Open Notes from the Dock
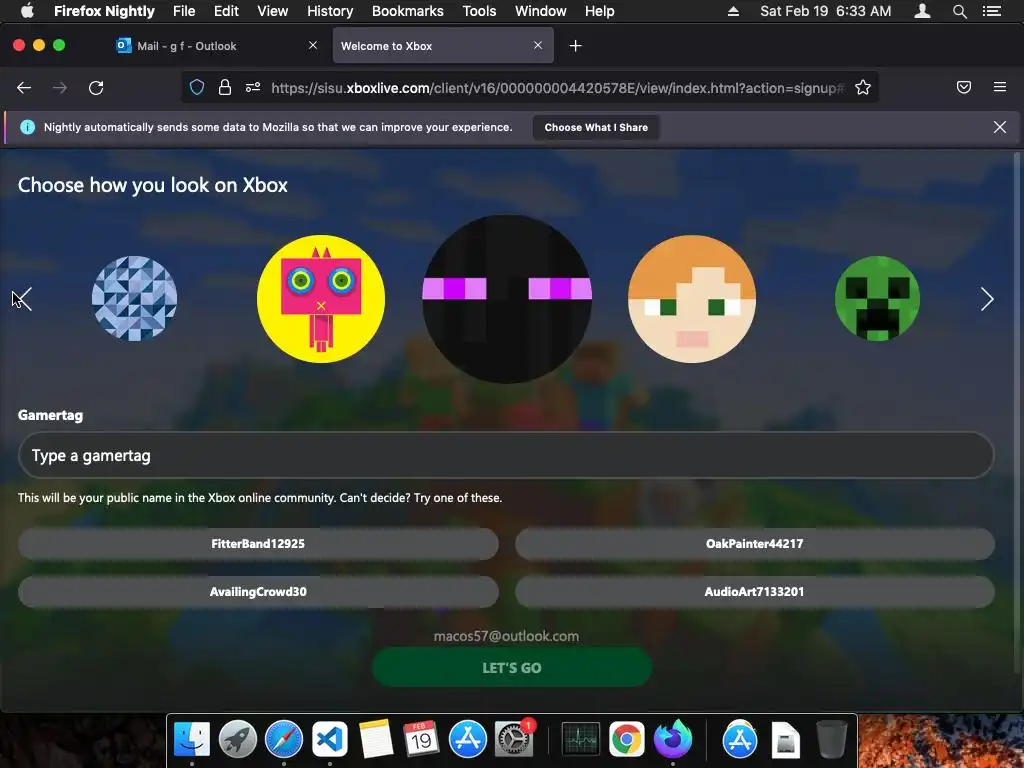This screenshot has height=768, width=1024. [x=376, y=739]
